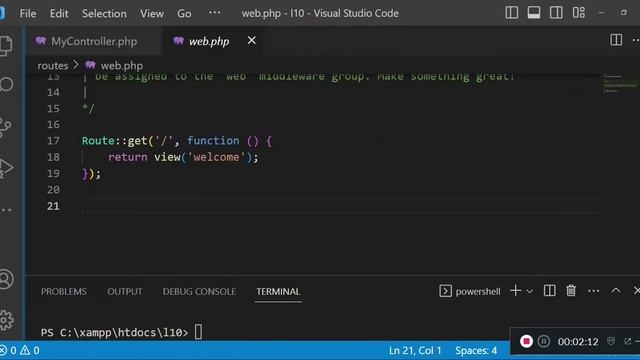Open the Run and Debug view

[x=7, y=168]
